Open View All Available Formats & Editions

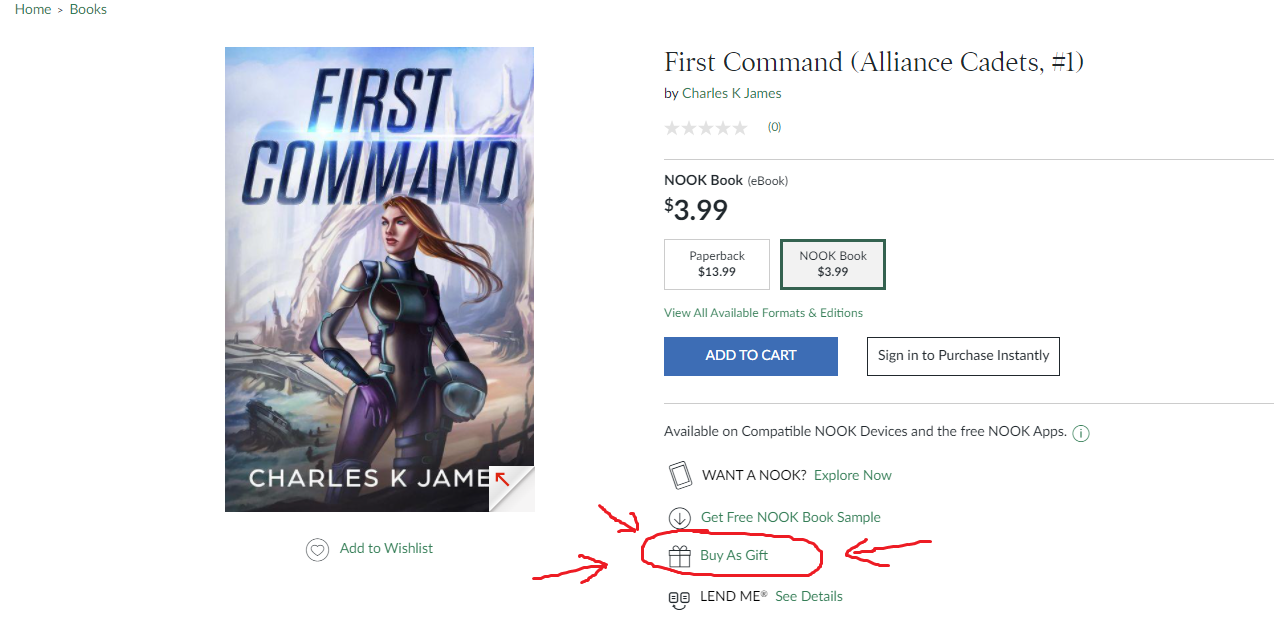pos(763,313)
